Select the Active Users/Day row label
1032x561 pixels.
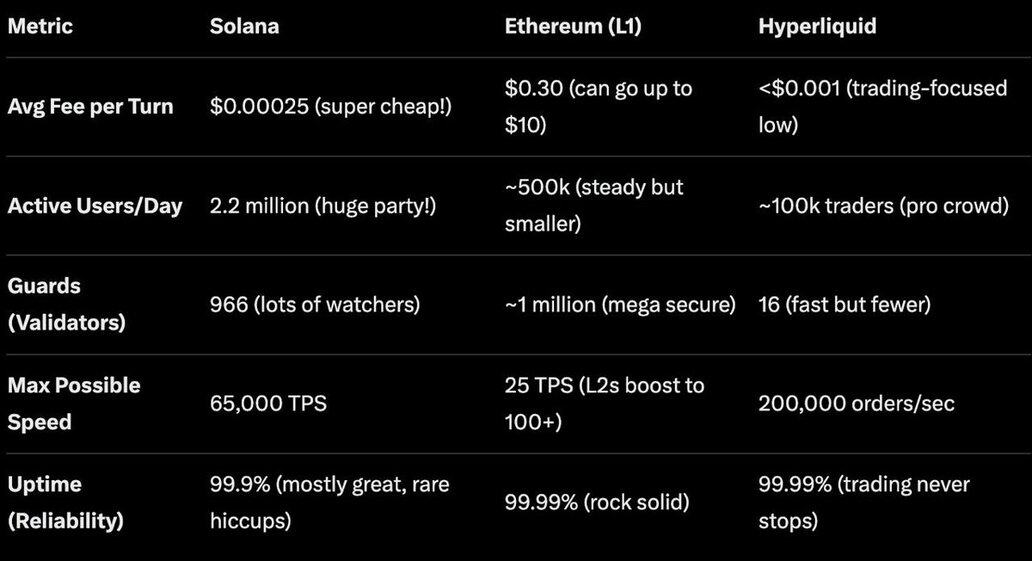tap(95, 206)
